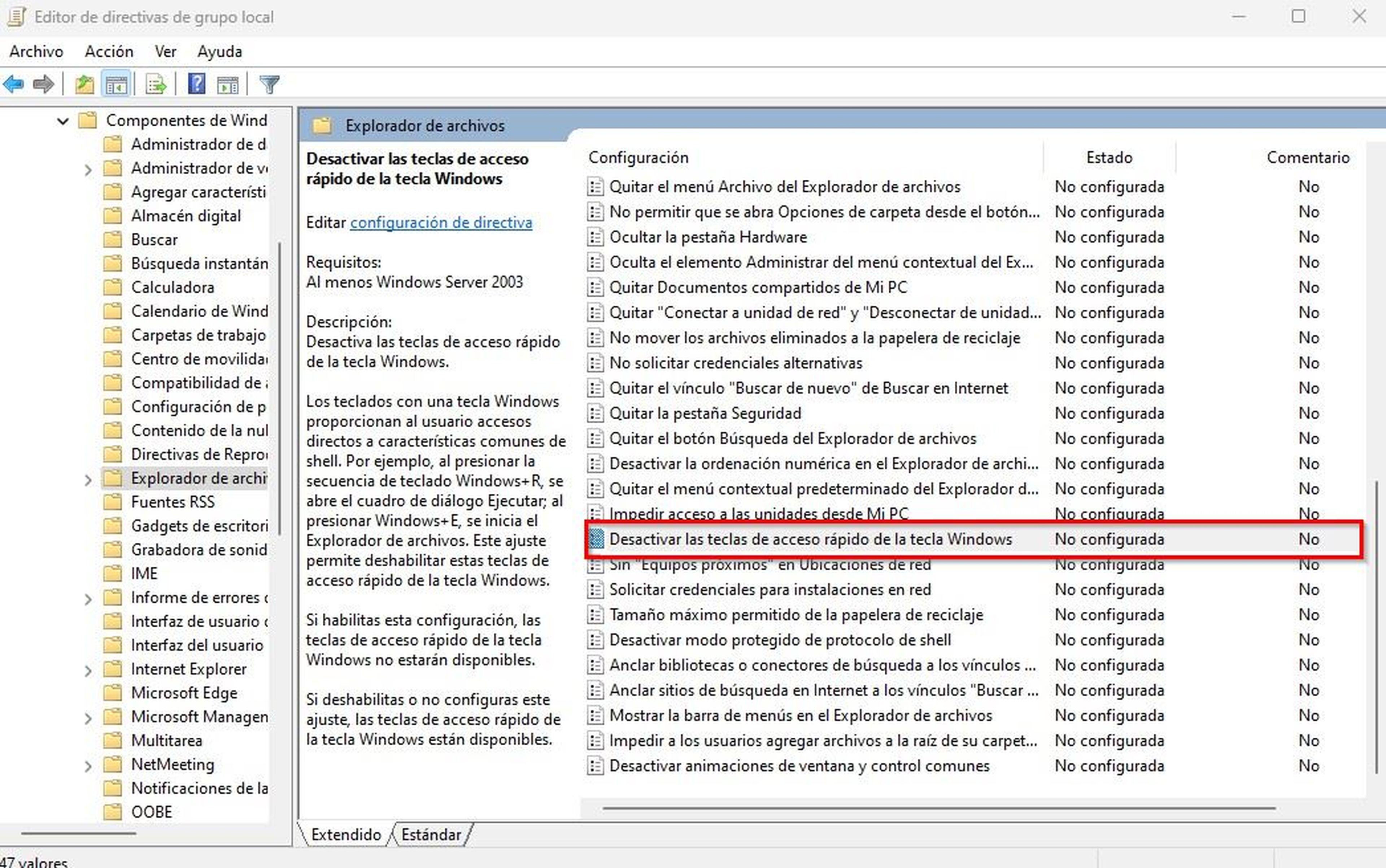The image size is (1386, 868).
Task: Open the Acción menu
Action: click(x=109, y=52)
